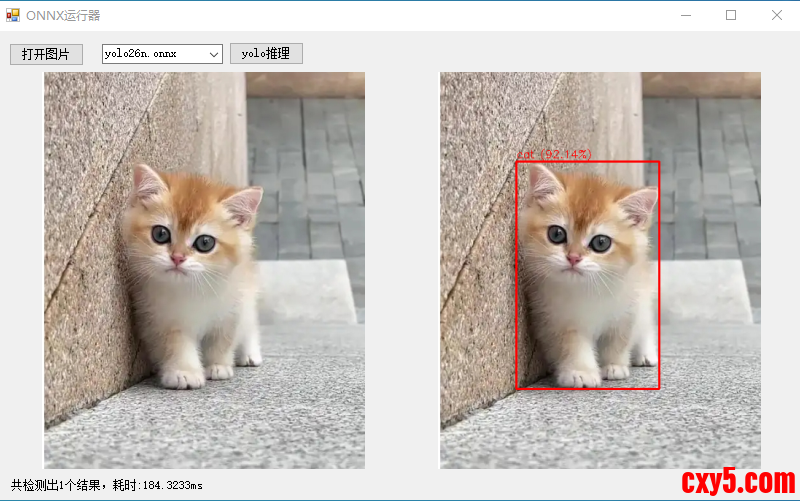Click the red "cat (92.14%)" label

(555, 154)
